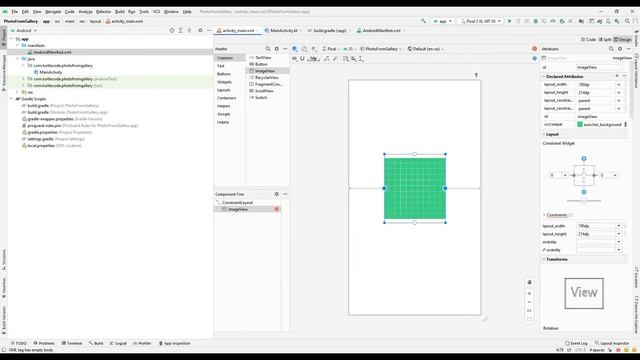Select the Text palette category
This screenshot has width=640, height=360.
tap(221, 66)
